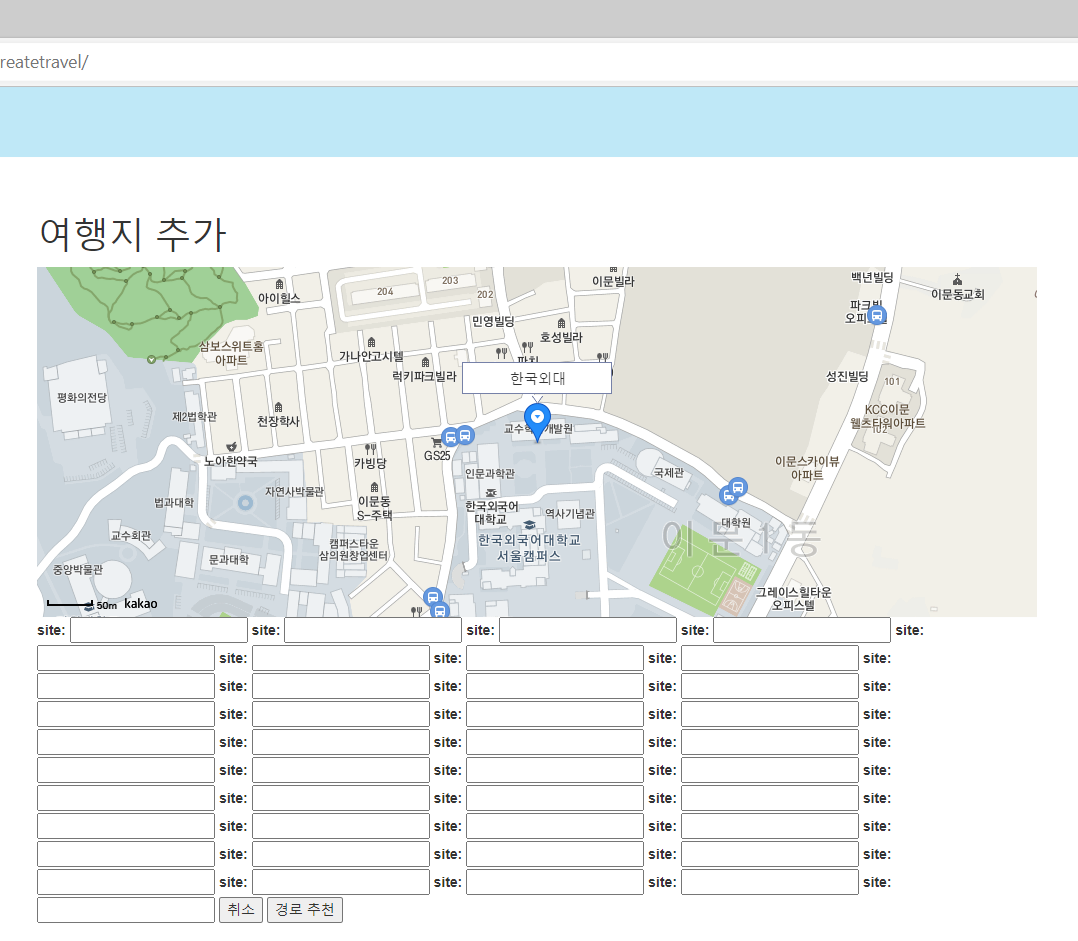Click the 노아한약국 pharmacy mortar icon
Image resolution: width=1078 pixels, height=941 pixels.
tap(232, 447)
